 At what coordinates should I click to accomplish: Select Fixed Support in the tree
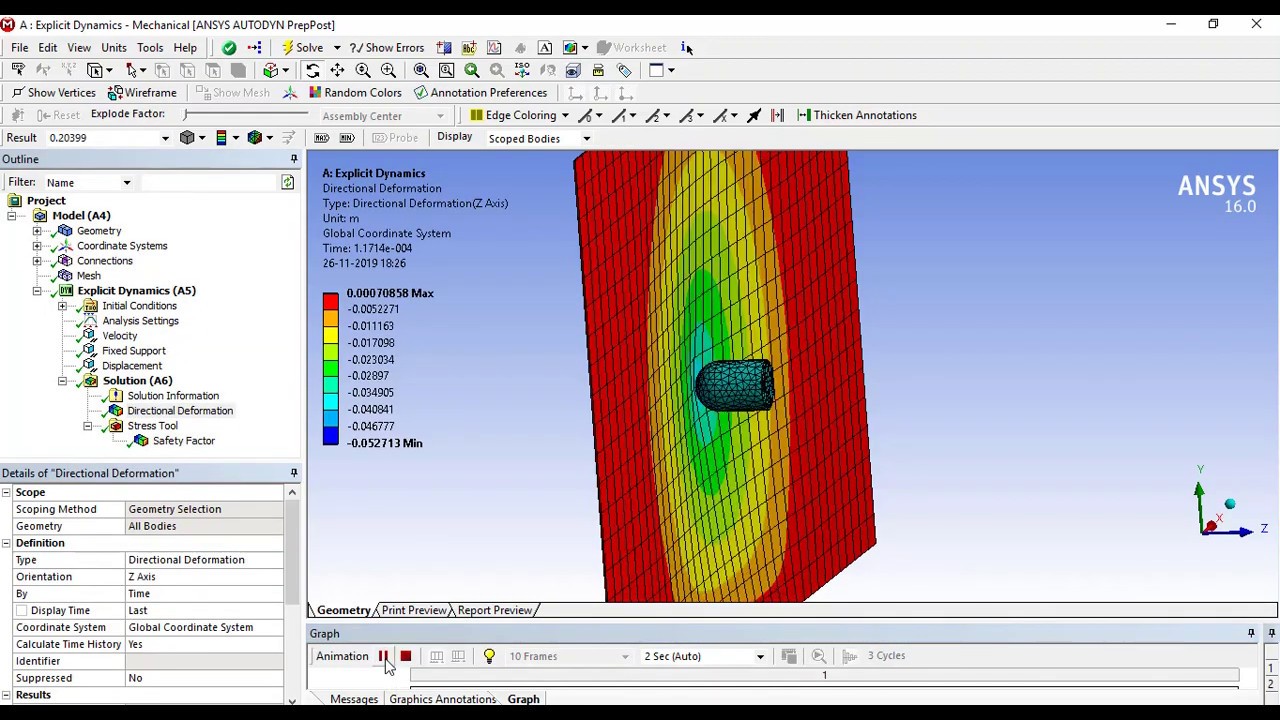pyautogui.click(x=133, y=351)
